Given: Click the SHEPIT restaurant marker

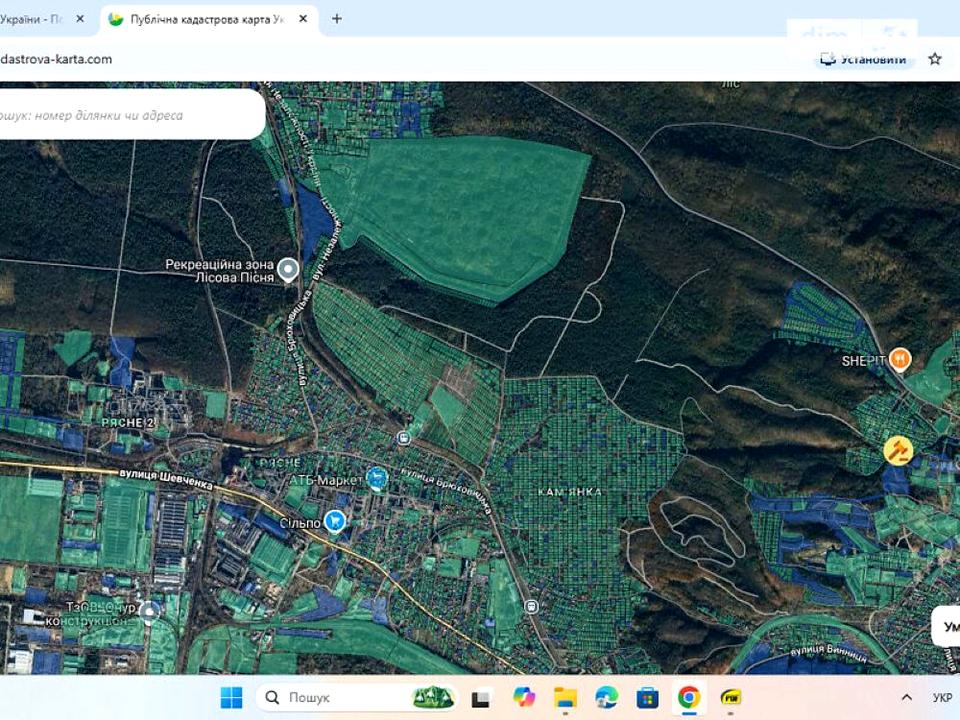Looking at the screenshot, I should (x=900, y=358).
